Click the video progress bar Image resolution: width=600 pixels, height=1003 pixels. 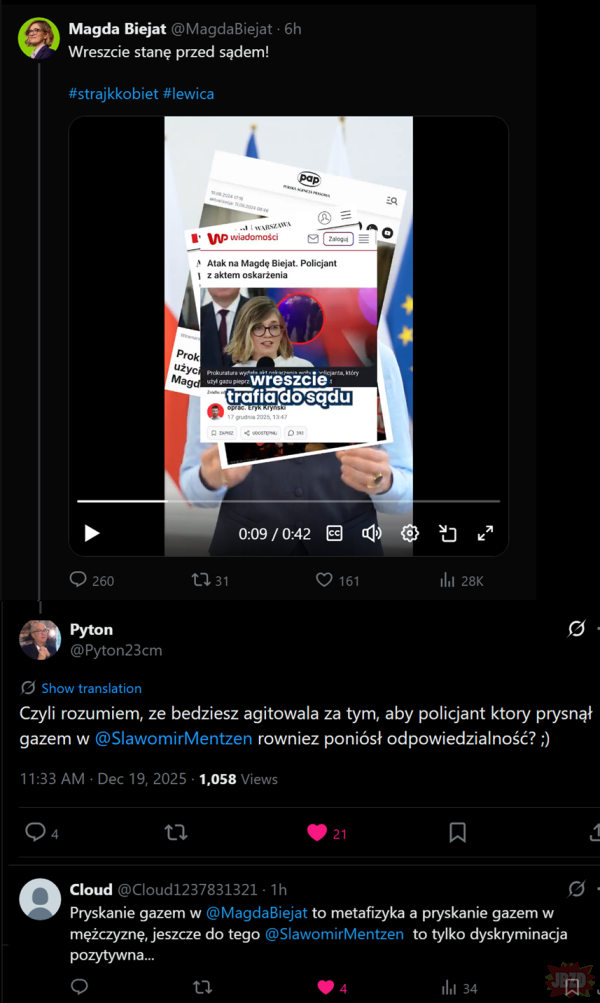point(288,502)
